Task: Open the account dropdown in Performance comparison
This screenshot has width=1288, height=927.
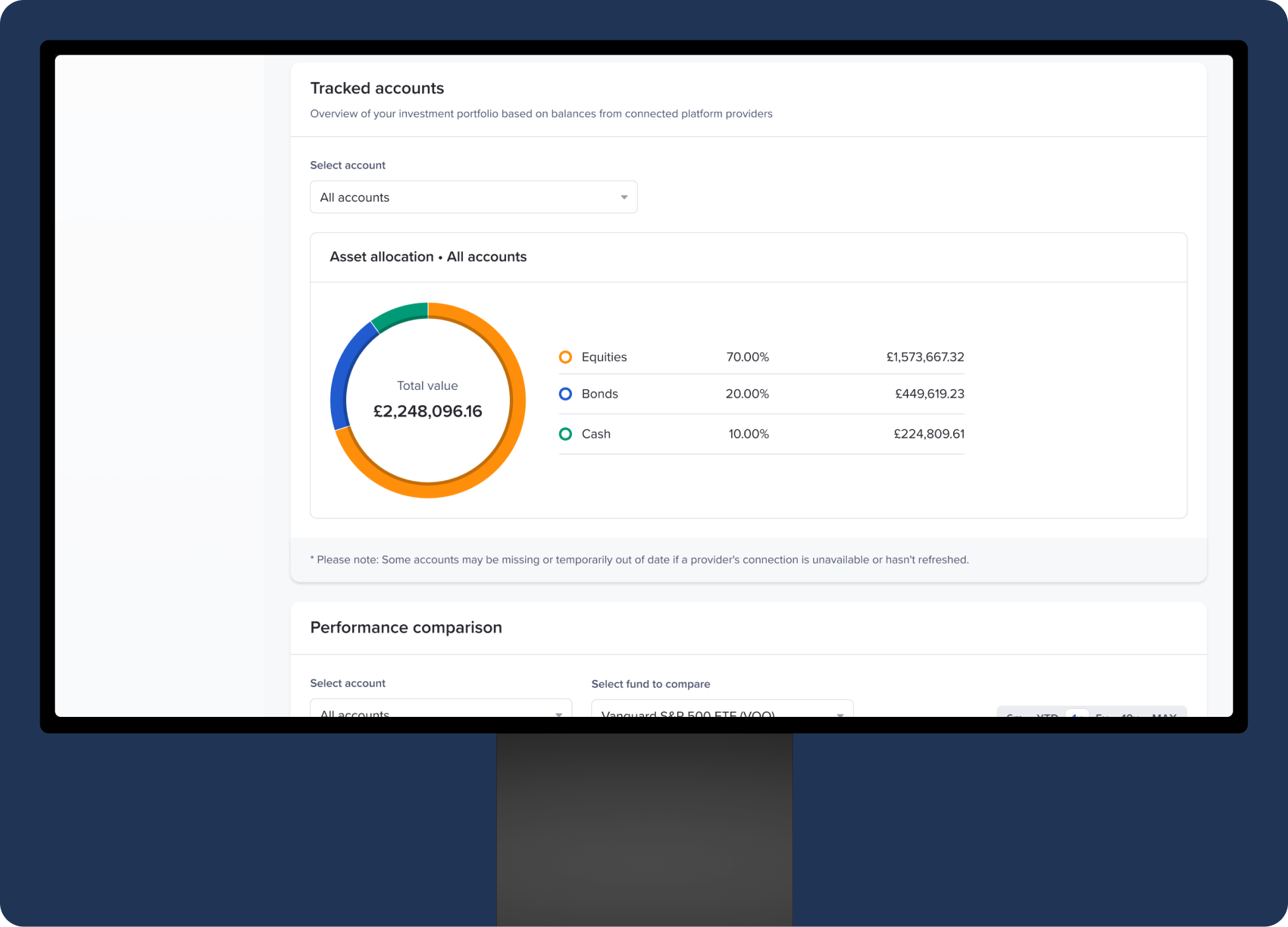Action: (x=440, y=714)
